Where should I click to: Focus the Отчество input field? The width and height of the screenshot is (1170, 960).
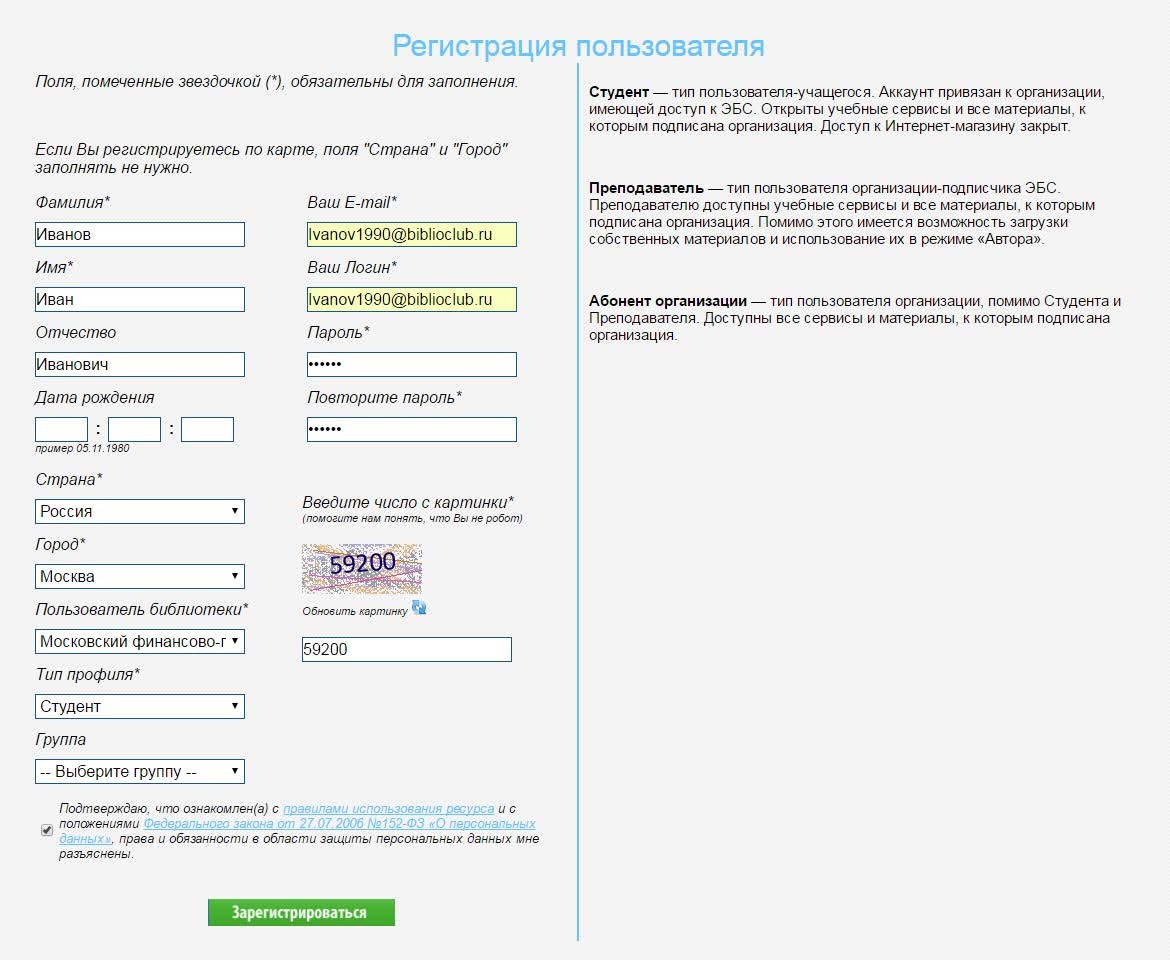[140, 364]
